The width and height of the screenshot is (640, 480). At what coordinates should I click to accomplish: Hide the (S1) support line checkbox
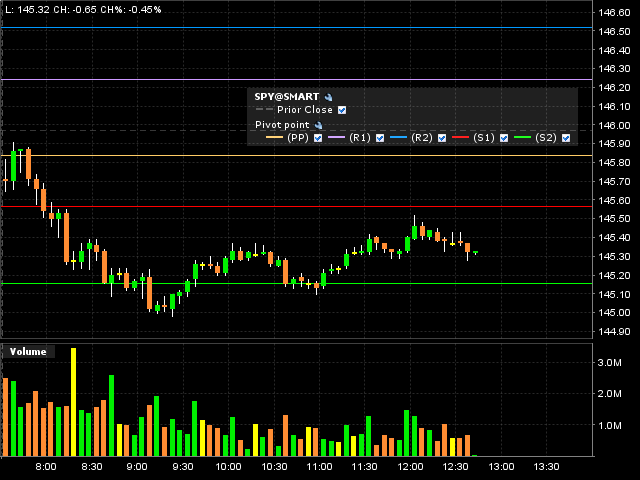504,138
